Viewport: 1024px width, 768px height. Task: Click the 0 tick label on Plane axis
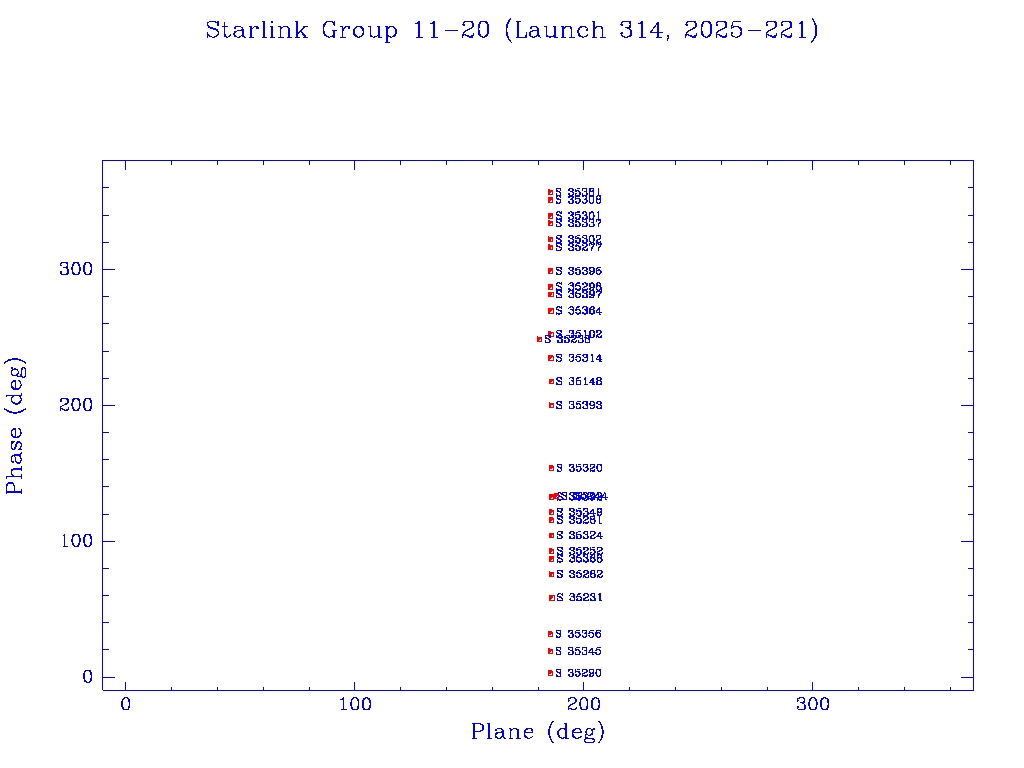(x=126, y=705)
